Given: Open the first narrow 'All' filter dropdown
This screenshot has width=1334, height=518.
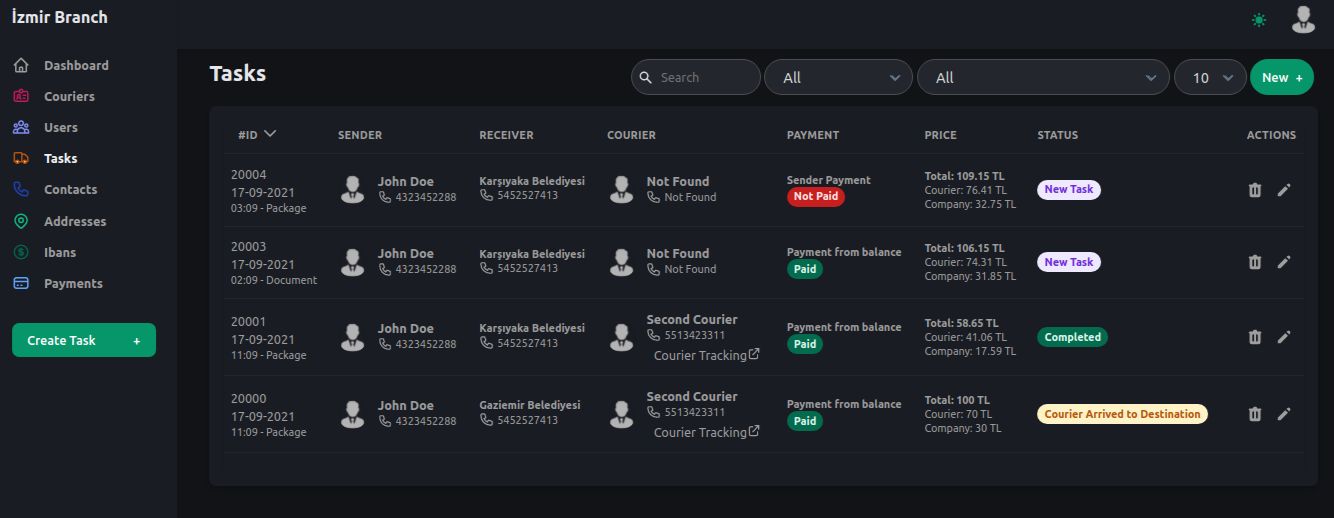Looking at the screenshot, I should [x=838, y=78].
